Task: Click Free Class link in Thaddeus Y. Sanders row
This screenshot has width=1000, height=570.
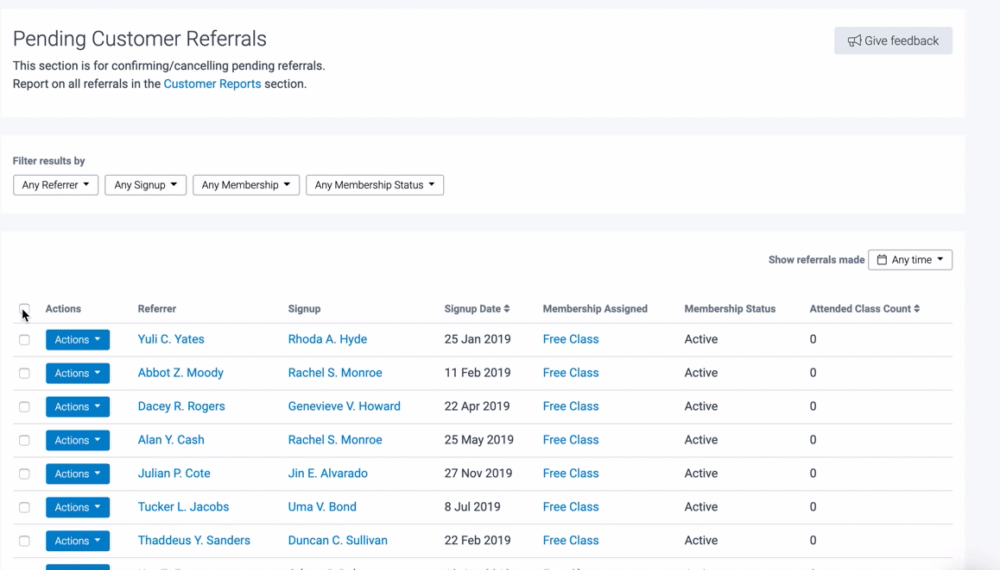Action: point(570,541)
